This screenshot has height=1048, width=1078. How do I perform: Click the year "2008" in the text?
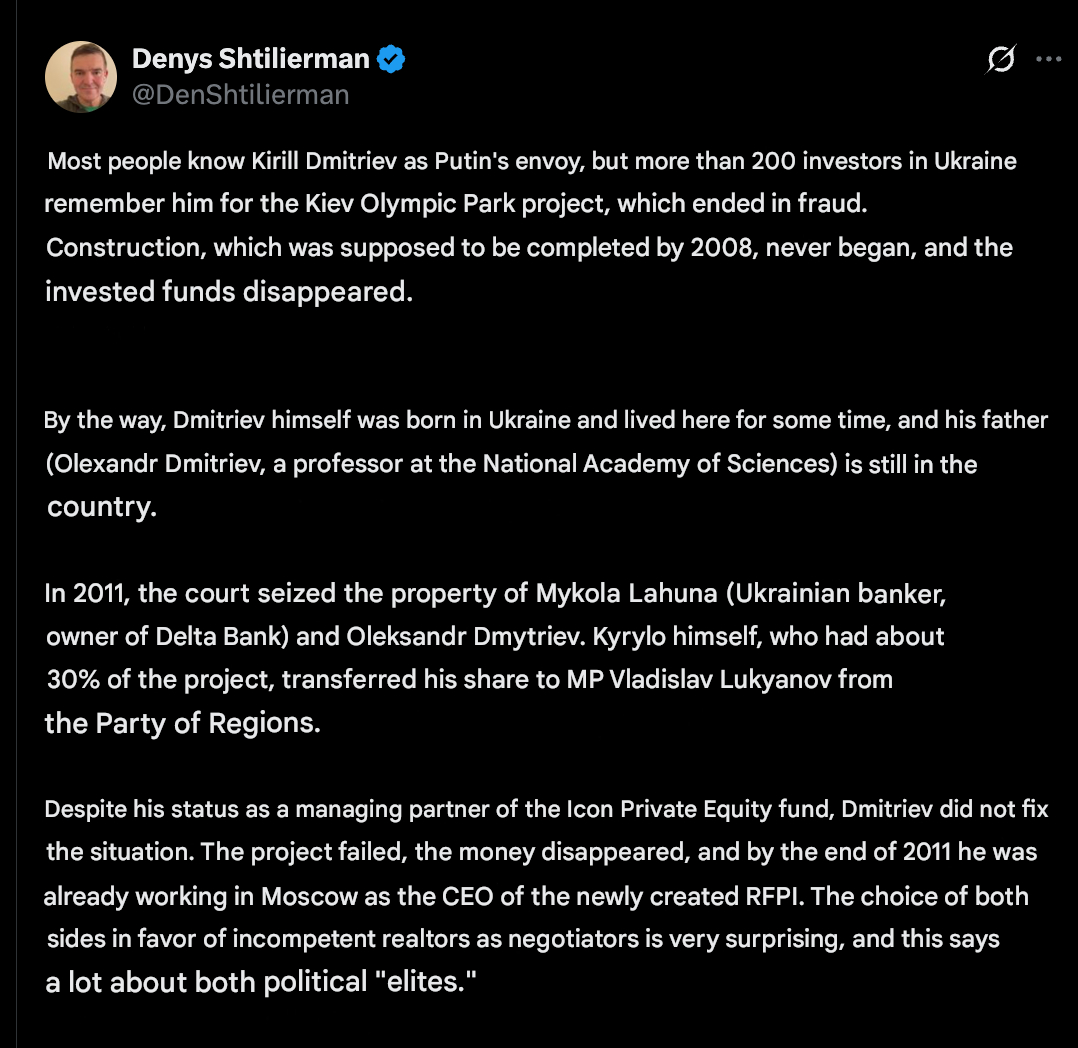pyautogui.click(x=718, y=247)
